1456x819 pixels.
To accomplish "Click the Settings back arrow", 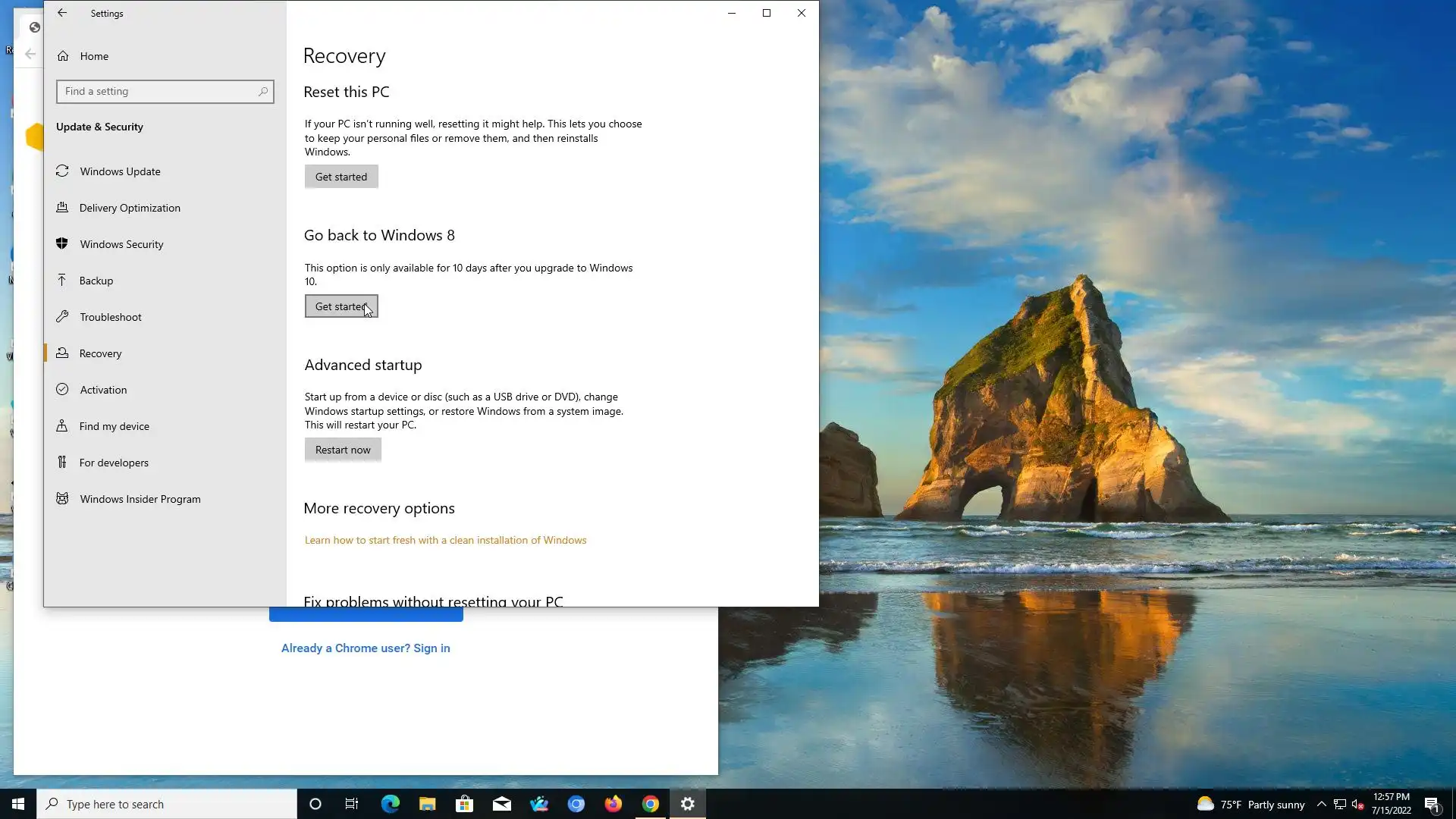I will (62, 13).
